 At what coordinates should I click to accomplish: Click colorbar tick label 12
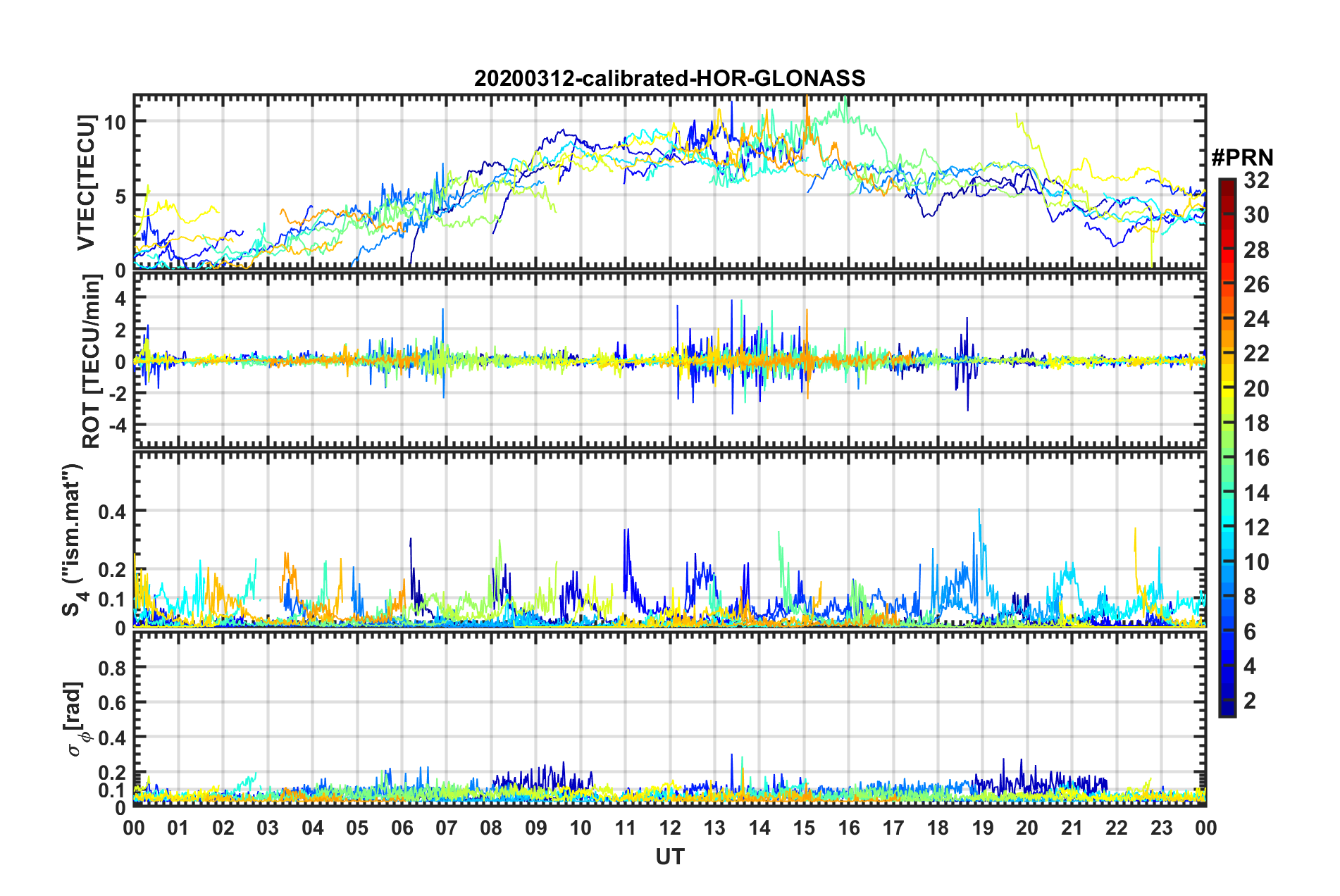coord(1256,528)
